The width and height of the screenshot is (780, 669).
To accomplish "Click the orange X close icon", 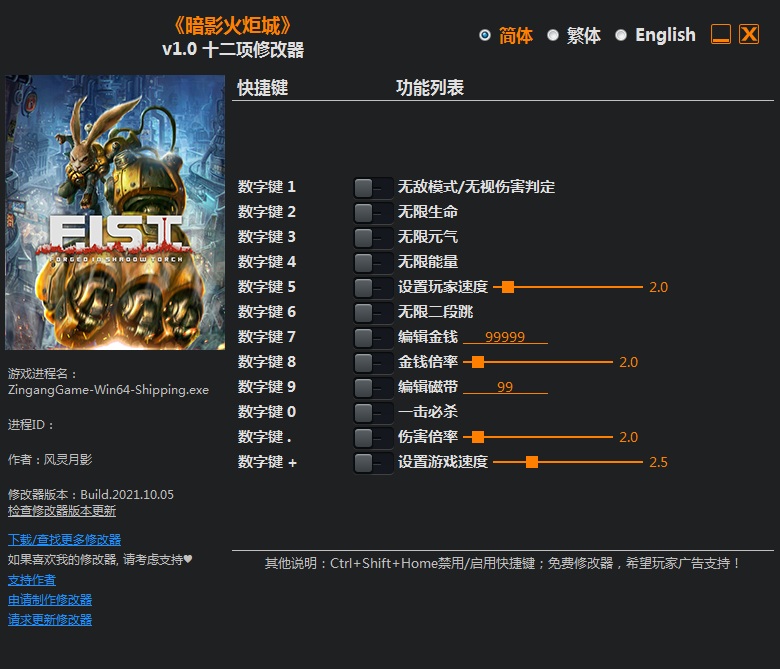I will coord(749,34).
